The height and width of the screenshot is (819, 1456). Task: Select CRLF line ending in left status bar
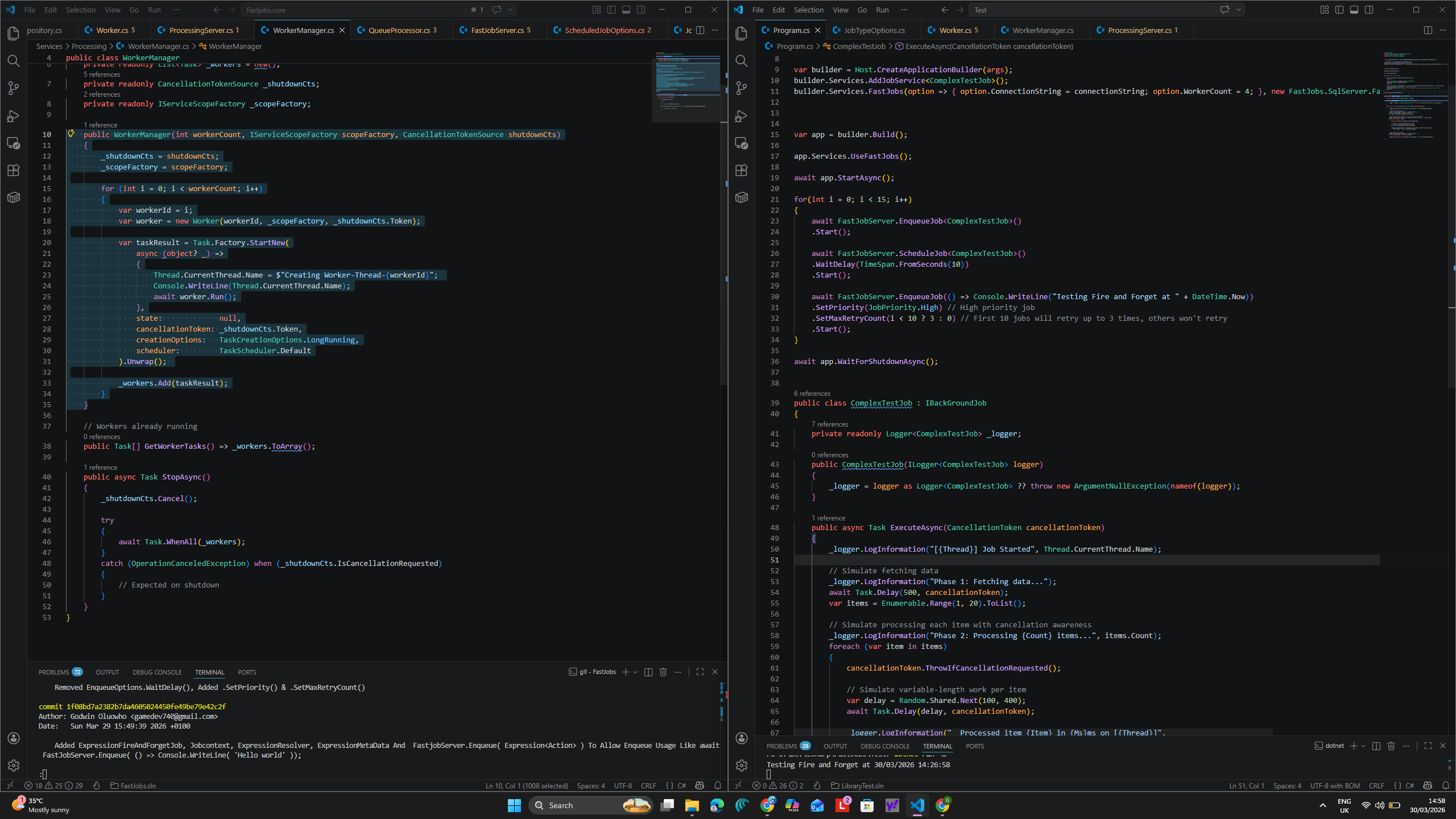point(648,785)
